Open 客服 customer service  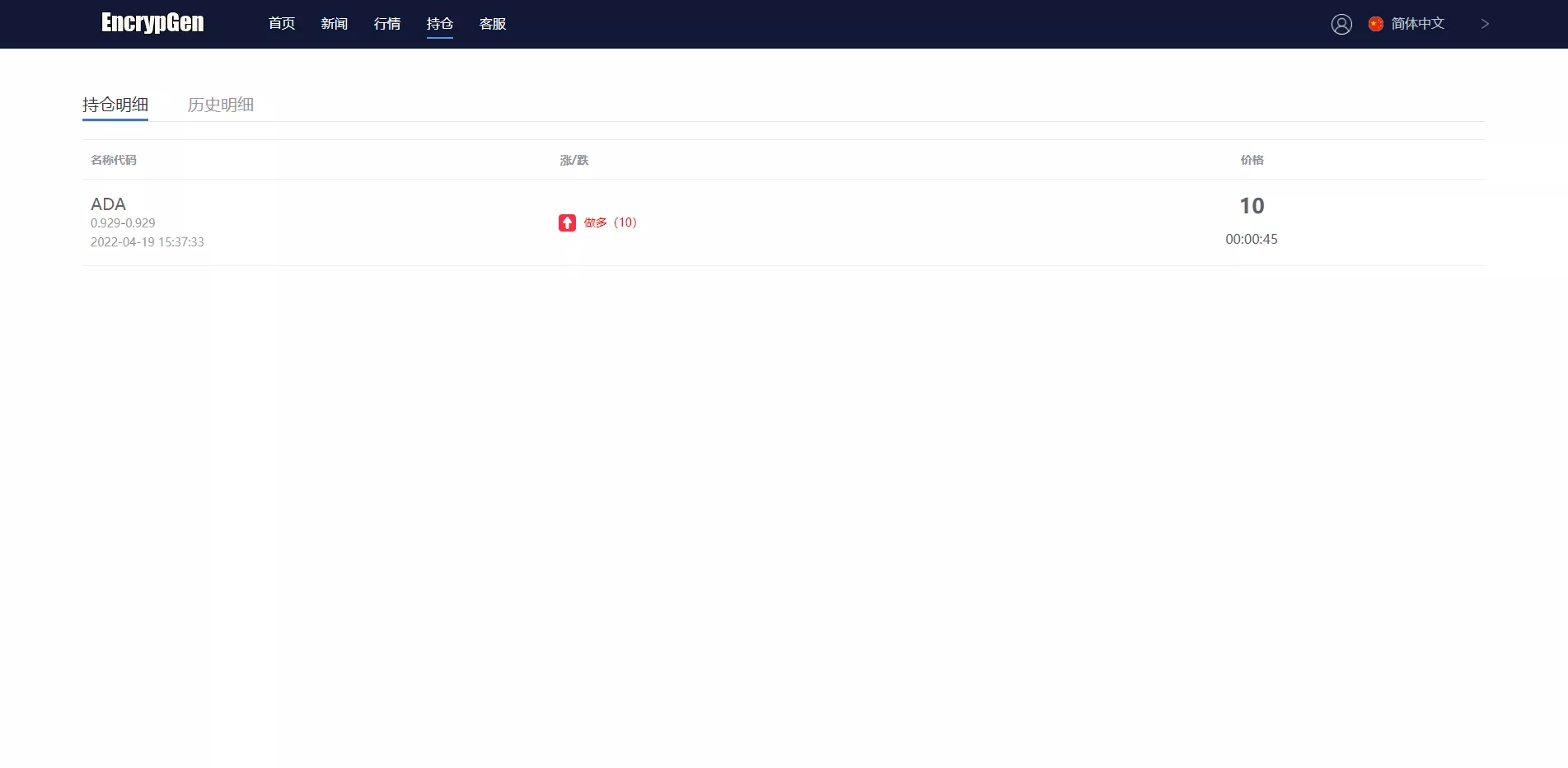[493, 24]
